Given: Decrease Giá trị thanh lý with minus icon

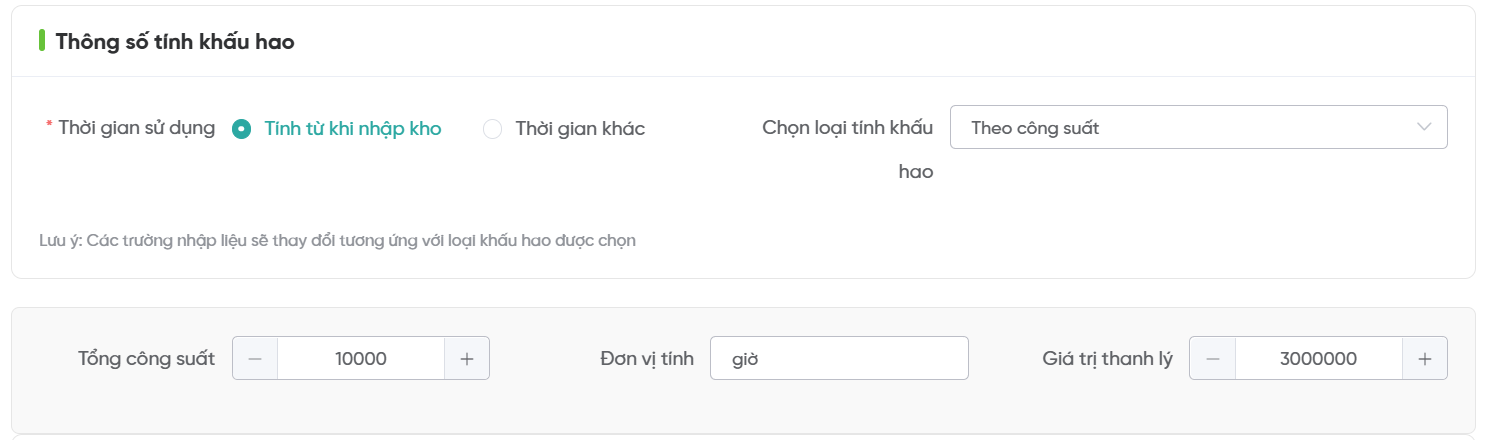Looking at the screenshot, I should 1212,359.
